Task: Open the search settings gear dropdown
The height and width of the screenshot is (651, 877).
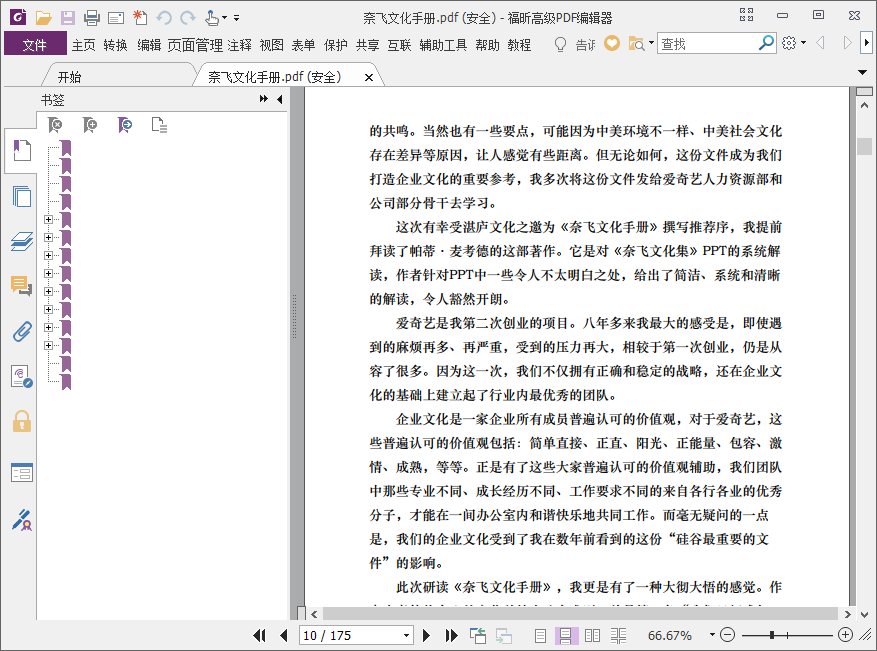Action: click(794, 43)
